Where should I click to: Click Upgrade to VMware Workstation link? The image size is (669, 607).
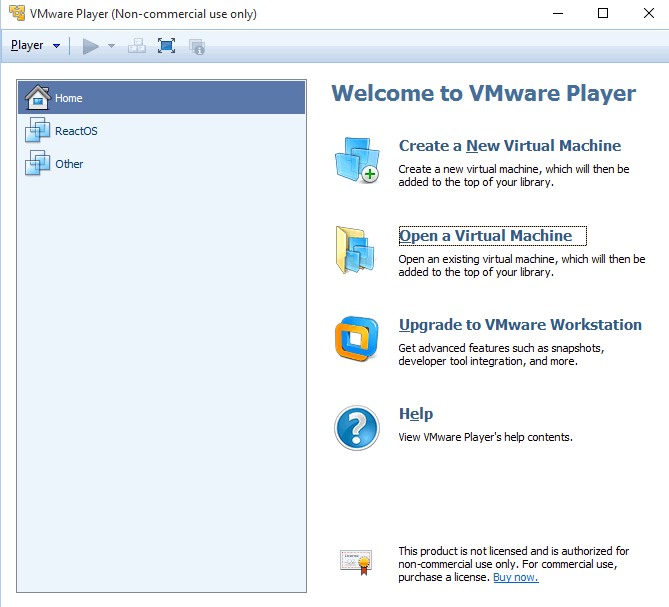point(520,325)
